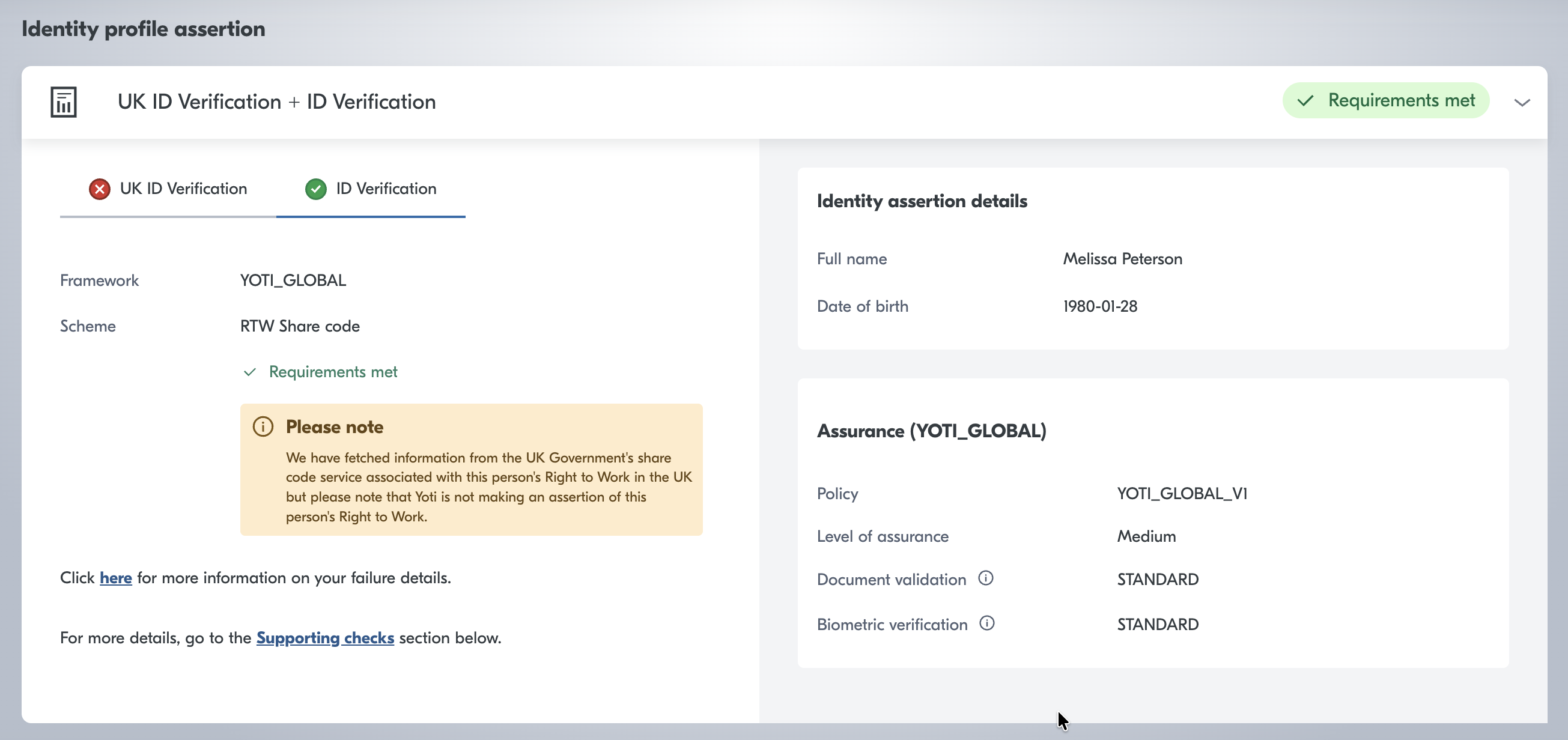Image resolution: width=1568 pixels, height=740 pixels.
Task: Click the UK ID Verification + ID Verification header
Action: (x=276, y=102)
